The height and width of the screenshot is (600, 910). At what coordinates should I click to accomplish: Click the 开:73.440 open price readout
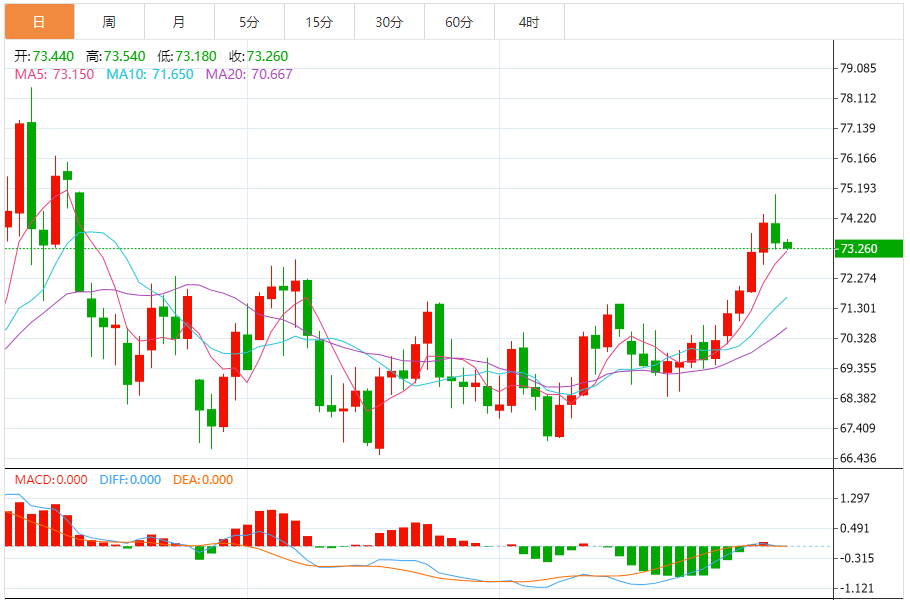coord(44,56)
